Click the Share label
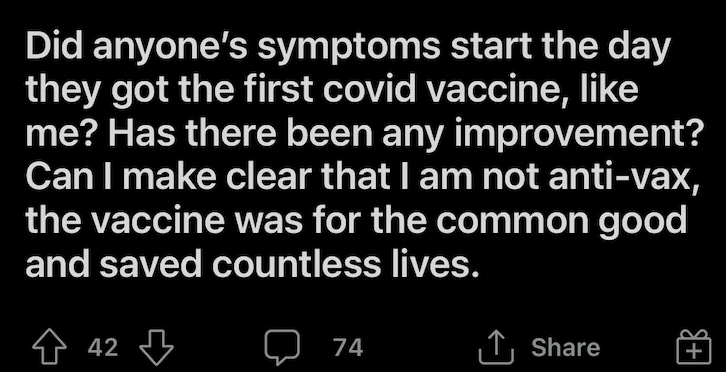The image size is (726, 372). [x=566, y=347]
